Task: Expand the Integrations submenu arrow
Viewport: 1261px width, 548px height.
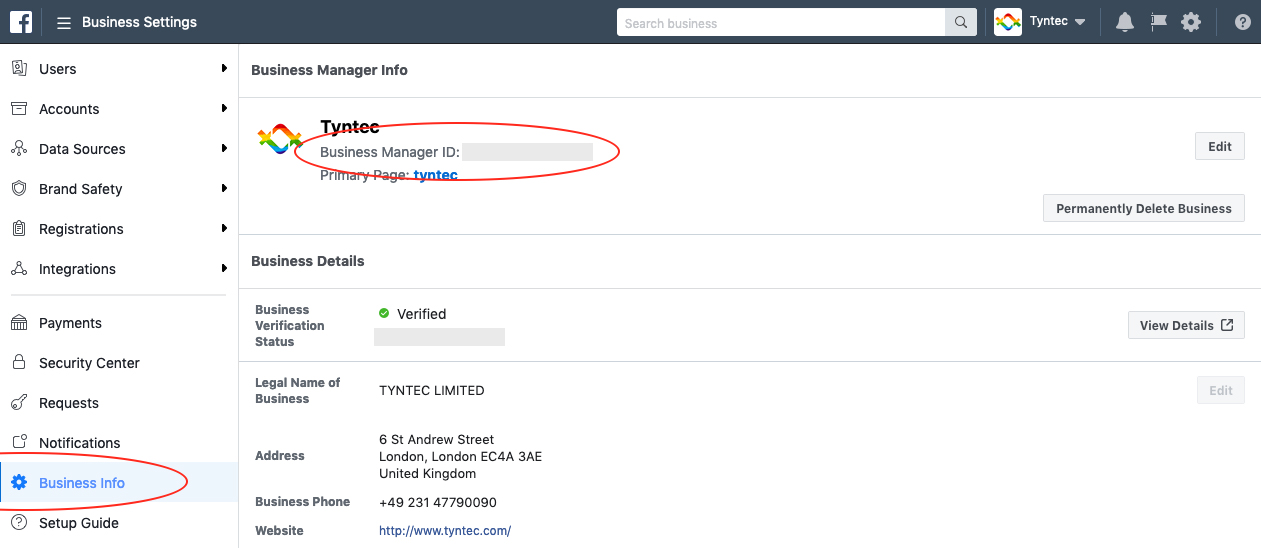Action: tap(224, 268)
